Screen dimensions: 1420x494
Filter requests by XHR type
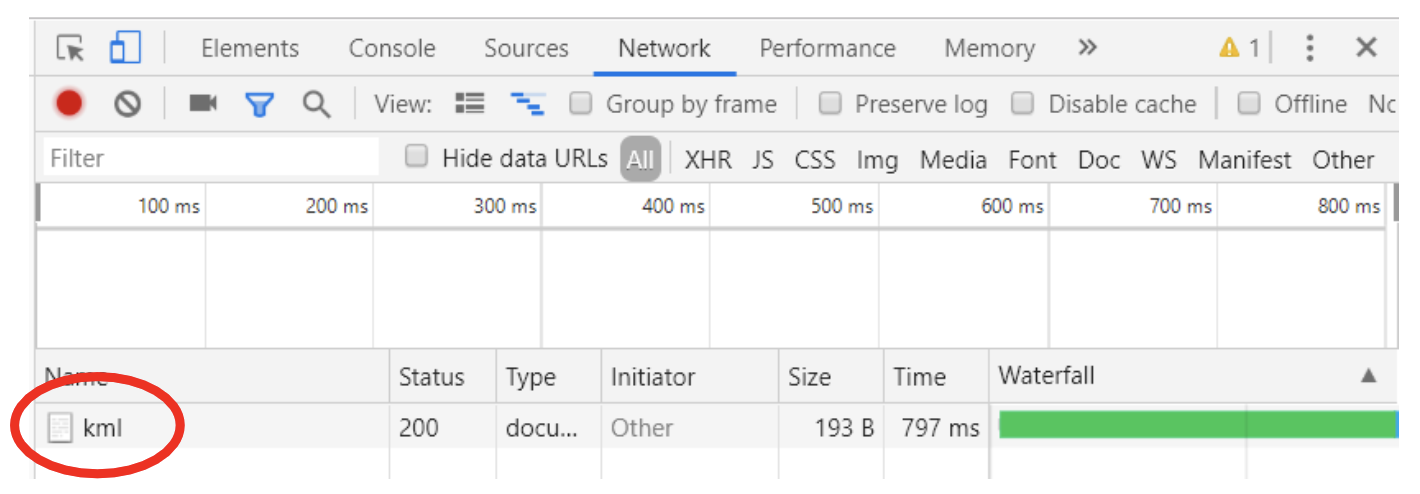point(708,160)
